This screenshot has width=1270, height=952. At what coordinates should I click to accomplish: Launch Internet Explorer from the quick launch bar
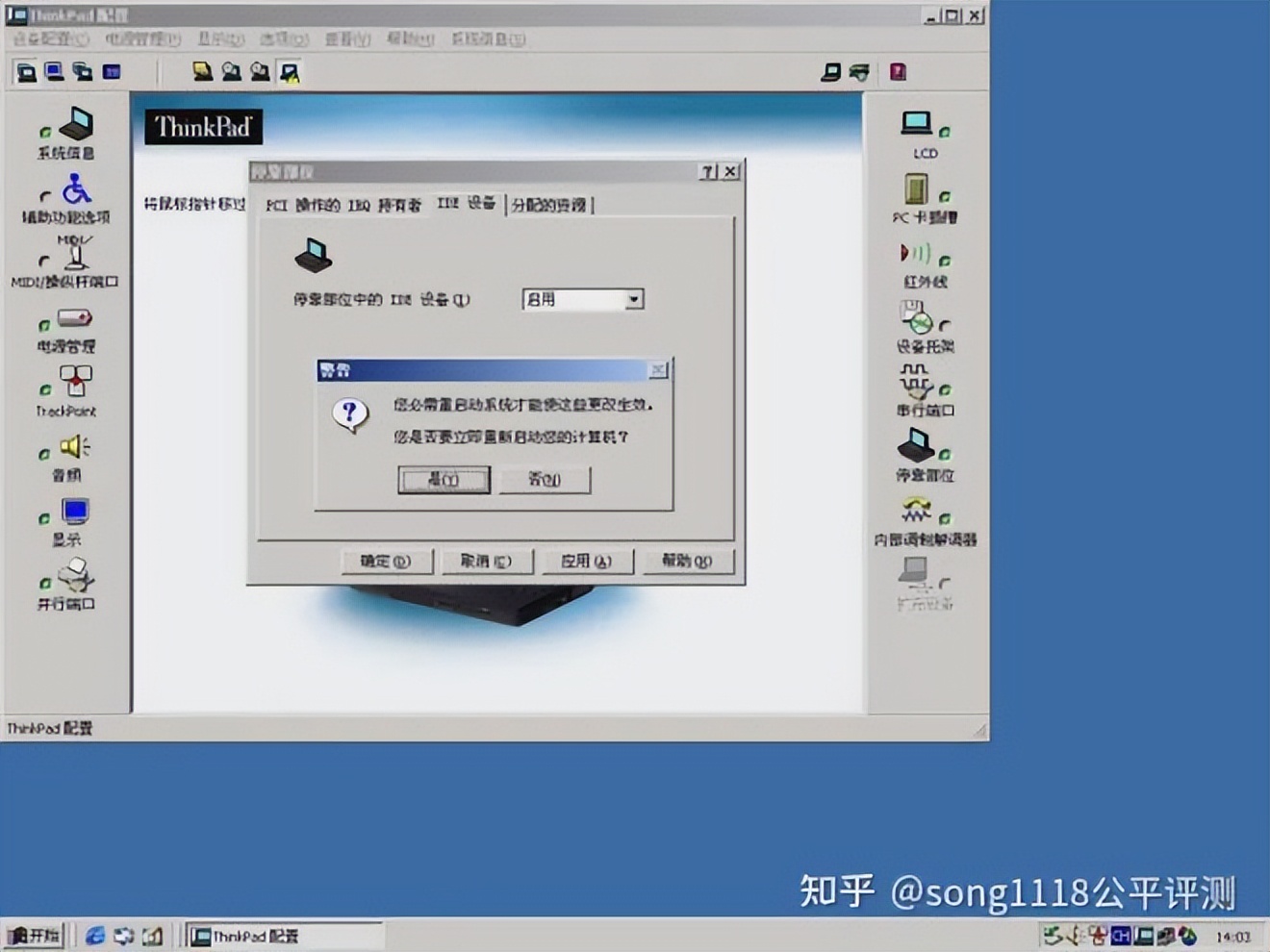[94, 936]
